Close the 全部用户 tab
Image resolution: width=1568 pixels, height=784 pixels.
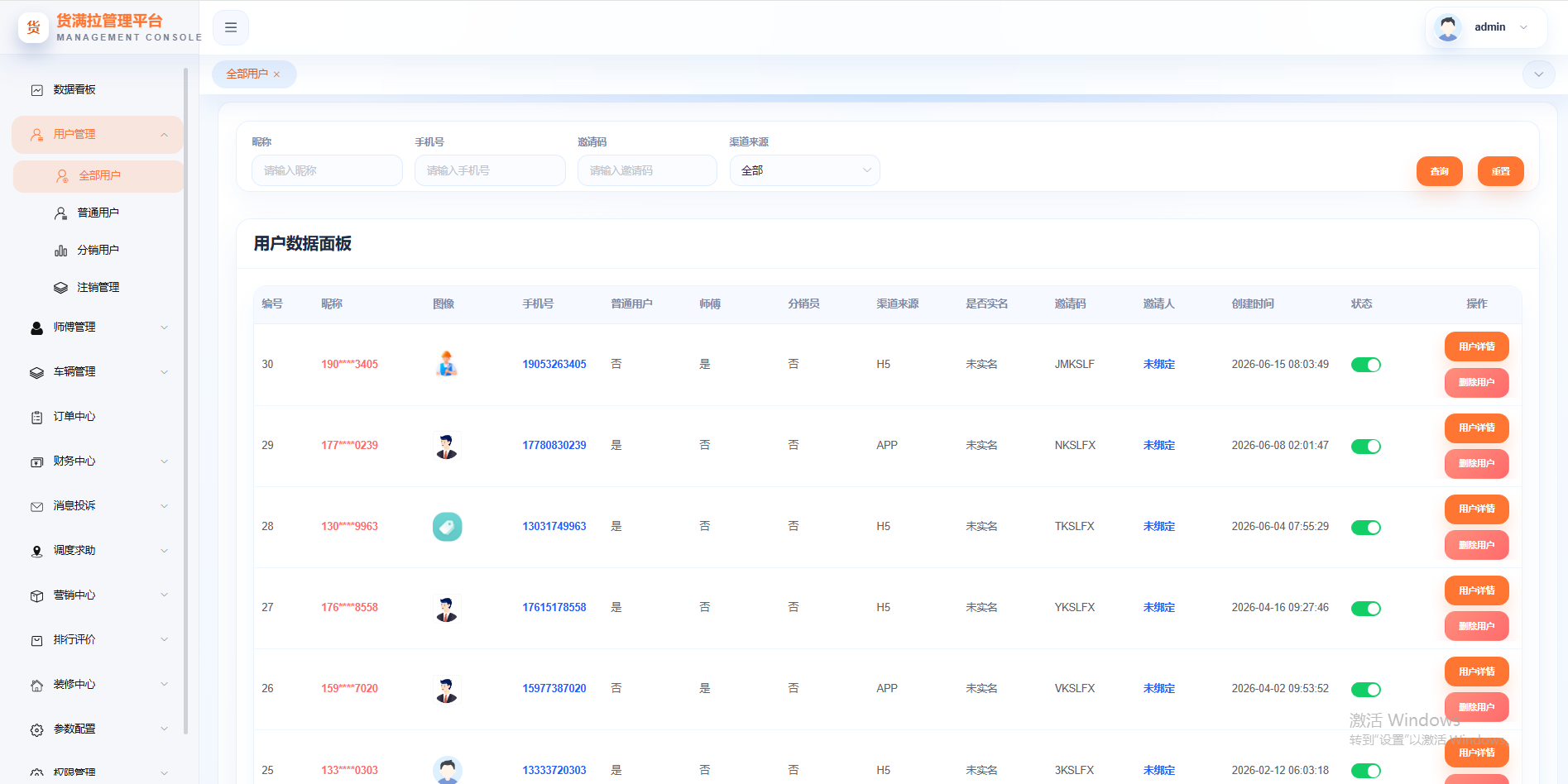pyautogui.click(x=276, y=74)
